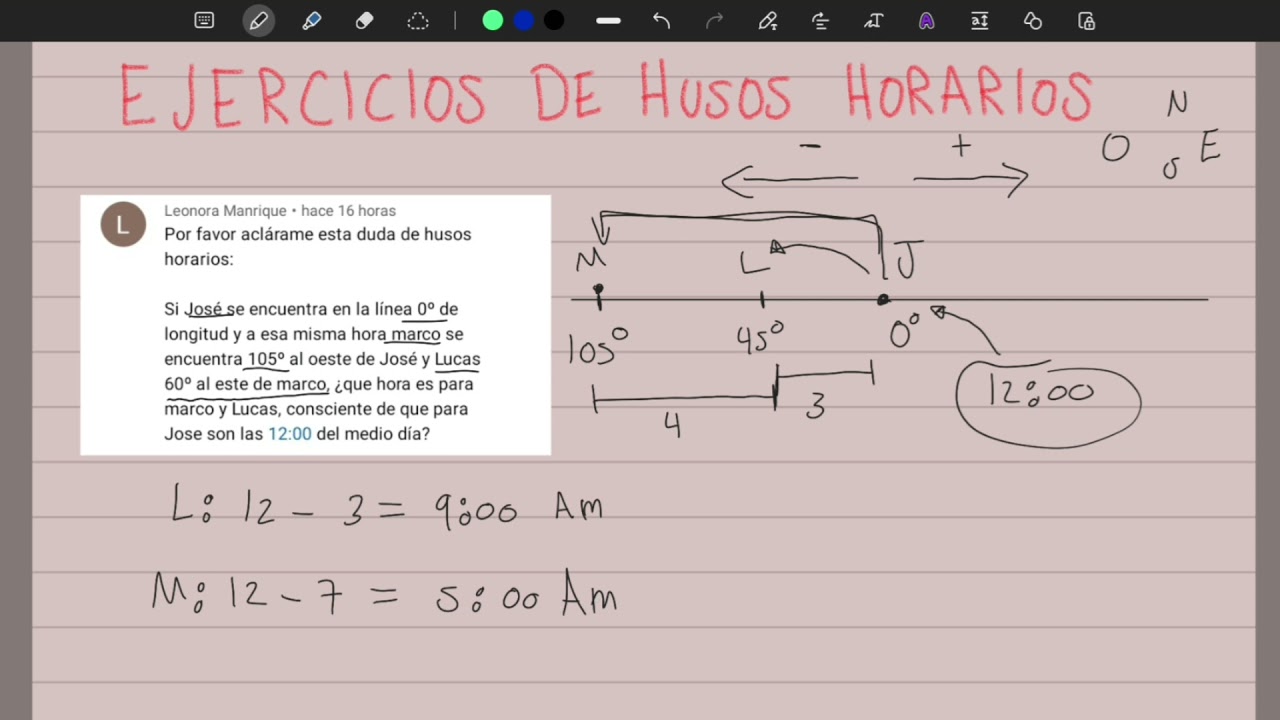This screenshot has width=1280, height=720.
Task: Select the Highlighter tool
Action: tap(312, 20)
